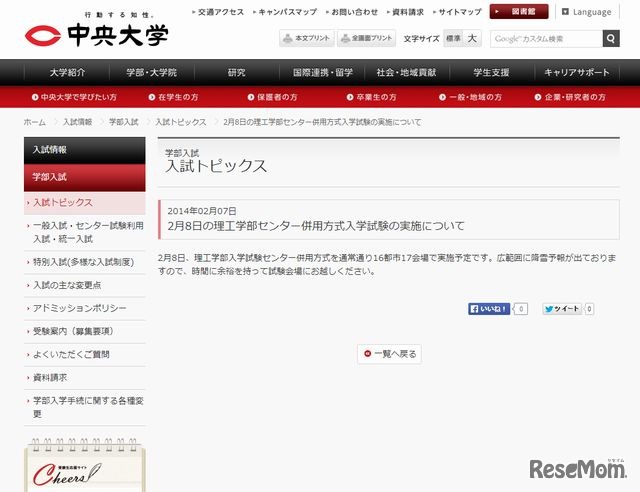The height and width of the screenshot is (492, 640).
Task: Open the Language selector
Action: tap(587, 12)
